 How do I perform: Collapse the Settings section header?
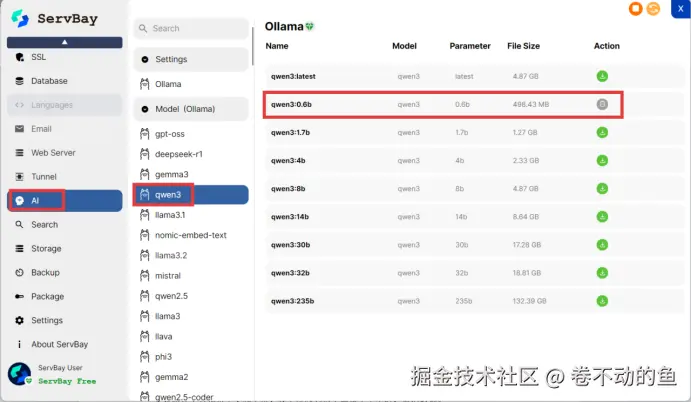pyautogui.click(x=191, y=59)
